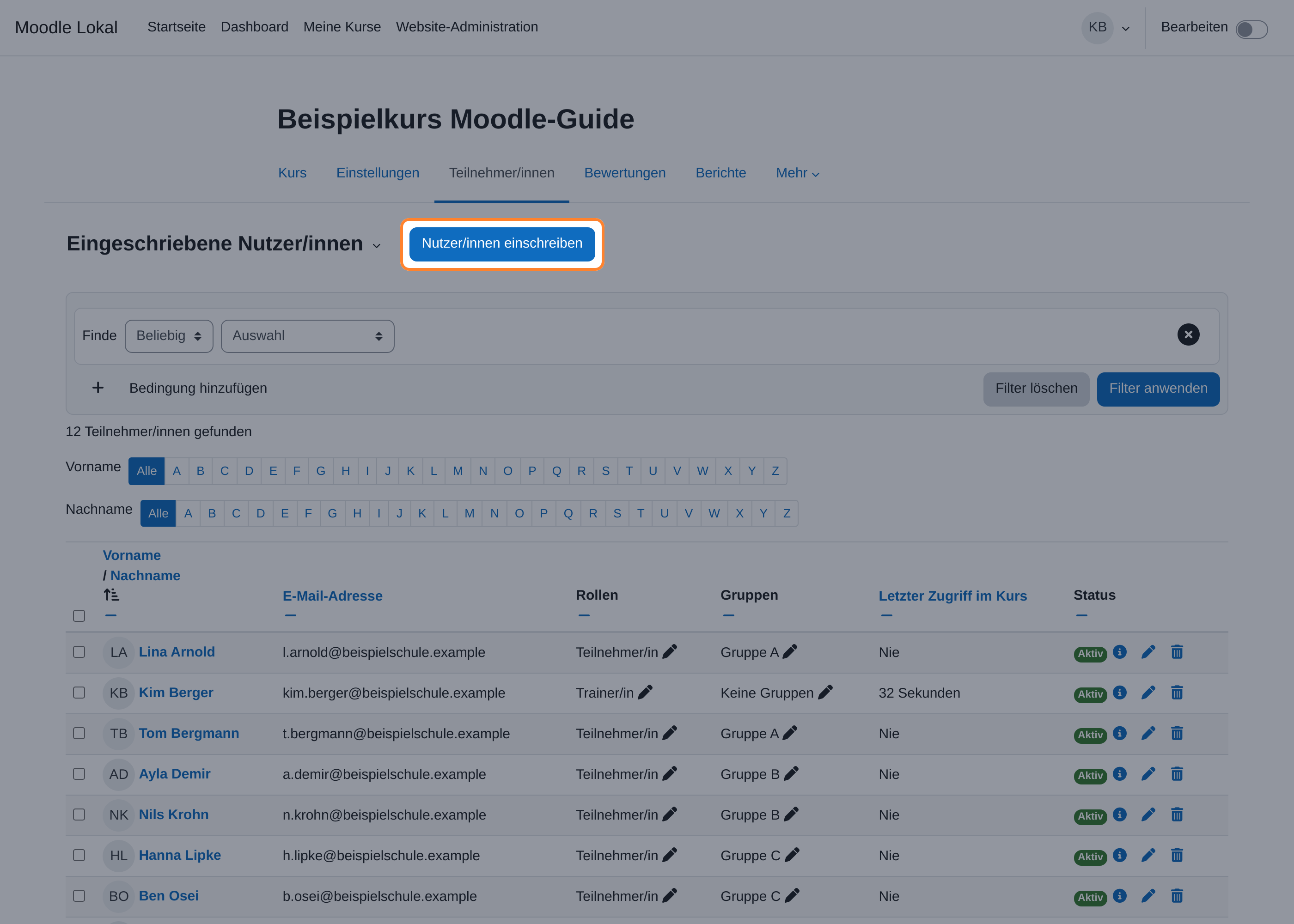Tick the select-all checkbox in the table header
1294x924 pixels.
(x=79, y=616)
